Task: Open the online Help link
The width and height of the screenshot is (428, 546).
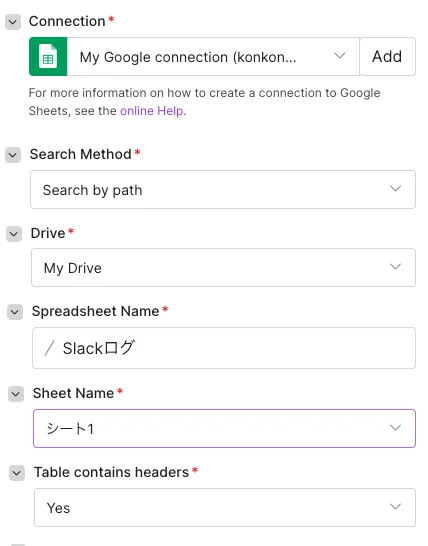Action: [x=151, y=111]
